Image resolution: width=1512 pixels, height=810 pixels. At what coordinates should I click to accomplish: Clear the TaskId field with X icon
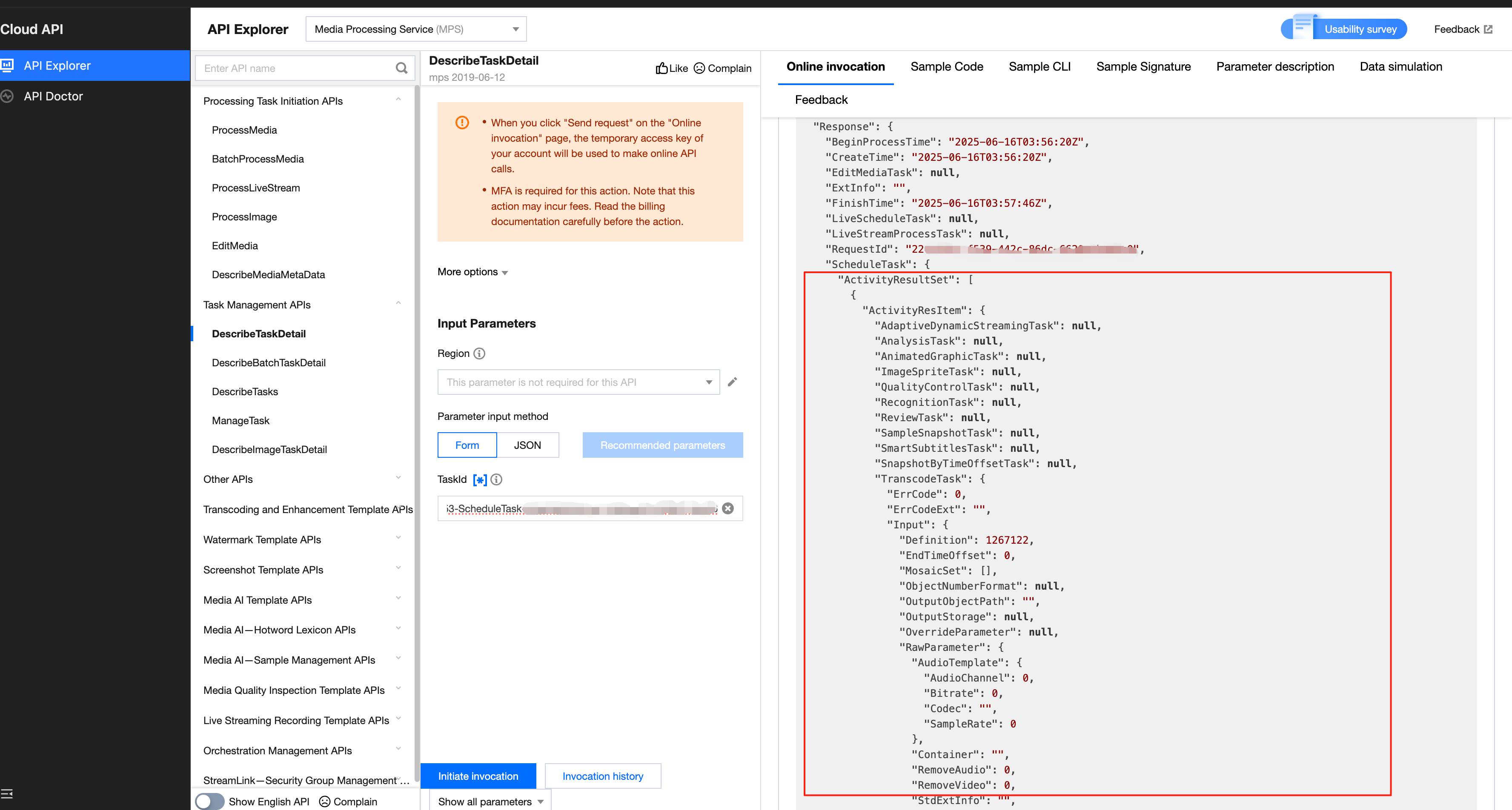[728, 508]
